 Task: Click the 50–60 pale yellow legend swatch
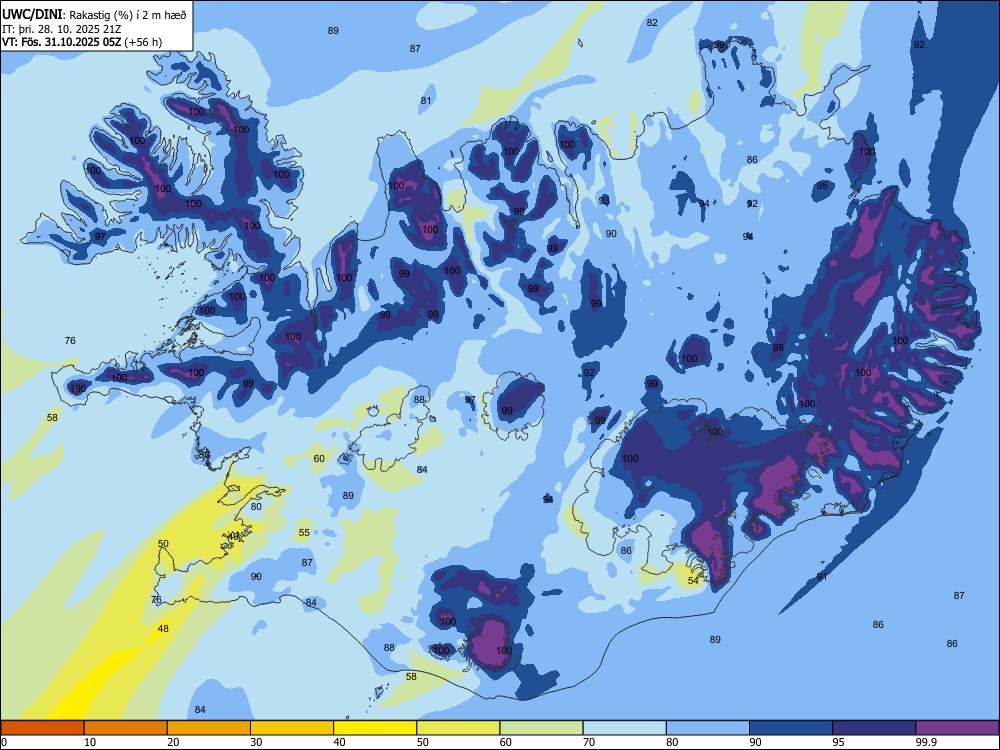[458, 728]
